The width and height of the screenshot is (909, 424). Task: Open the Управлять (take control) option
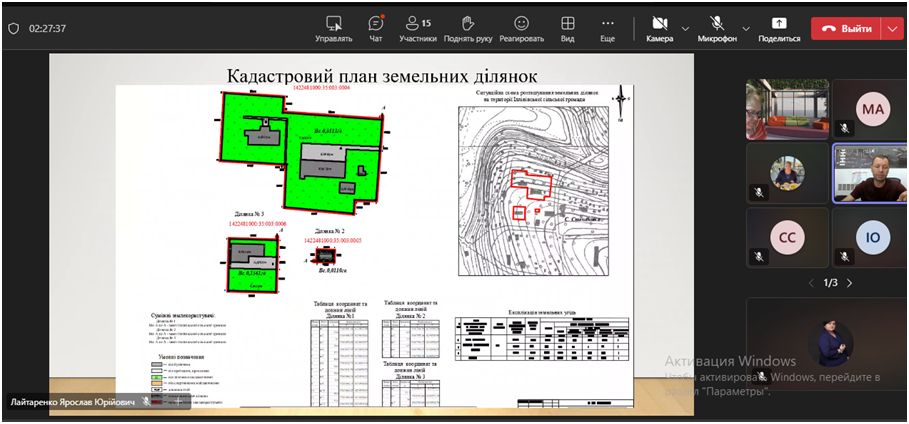click(333, 28)
